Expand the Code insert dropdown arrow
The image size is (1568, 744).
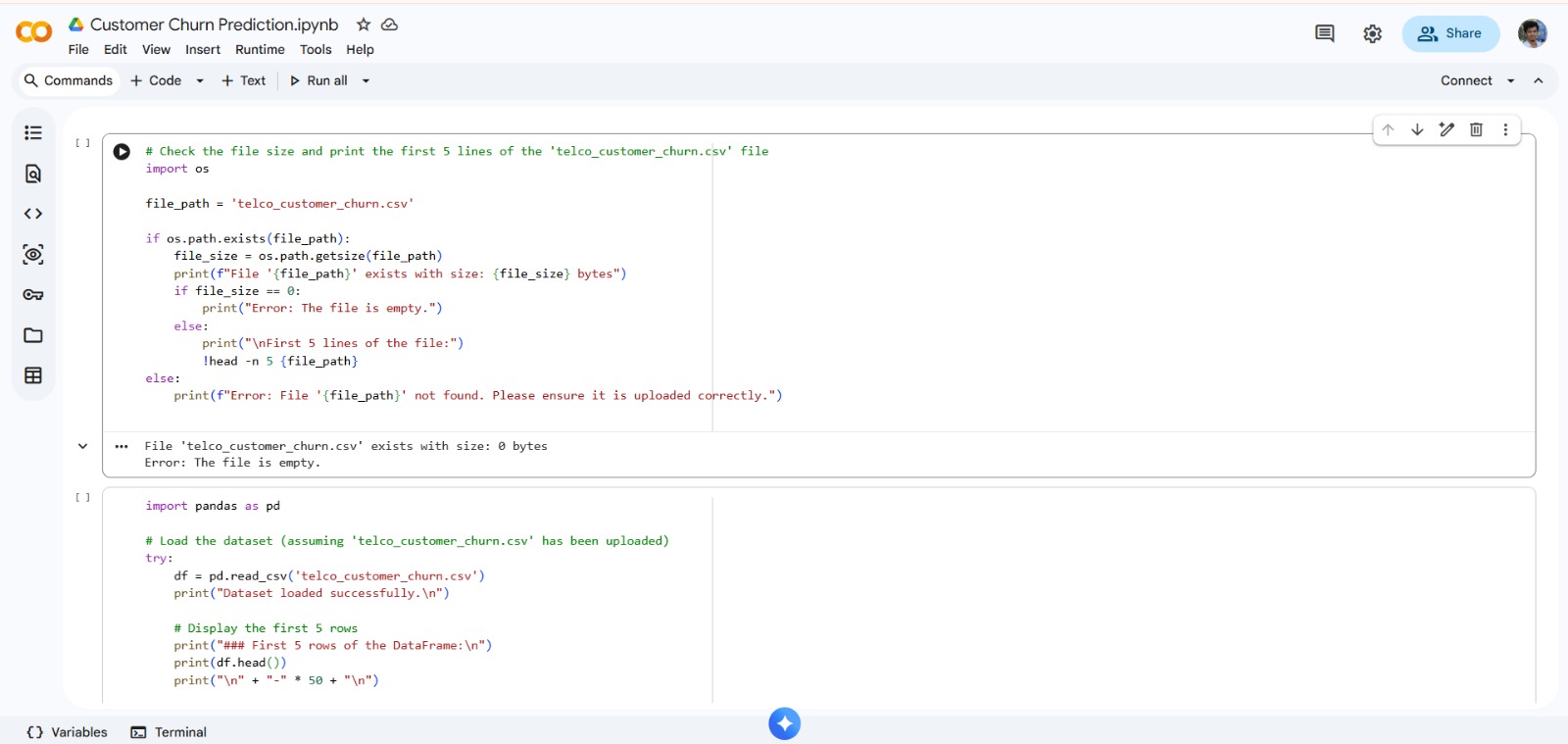click(x=200, y=81)
